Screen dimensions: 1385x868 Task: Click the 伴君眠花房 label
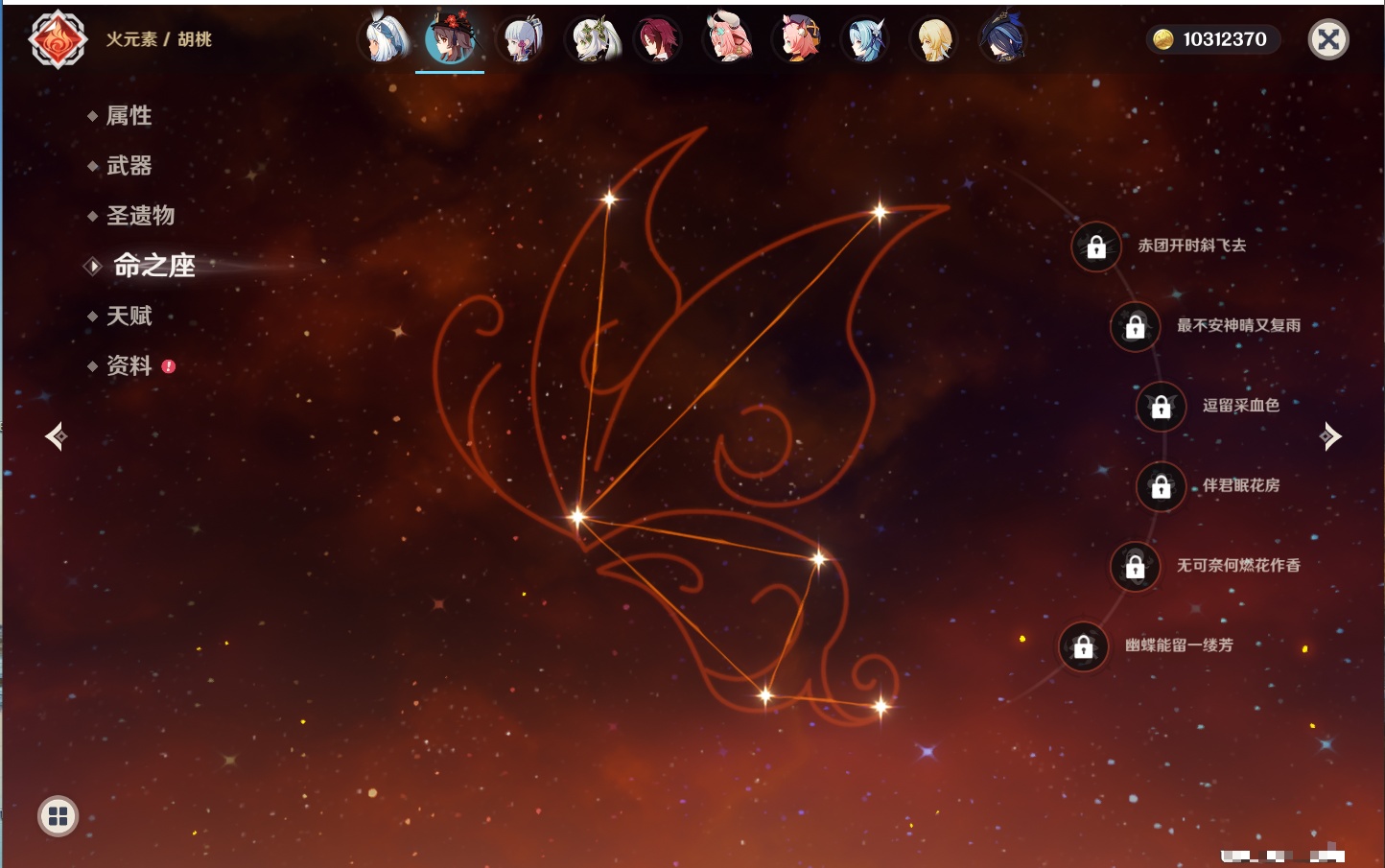[1241, 485]
